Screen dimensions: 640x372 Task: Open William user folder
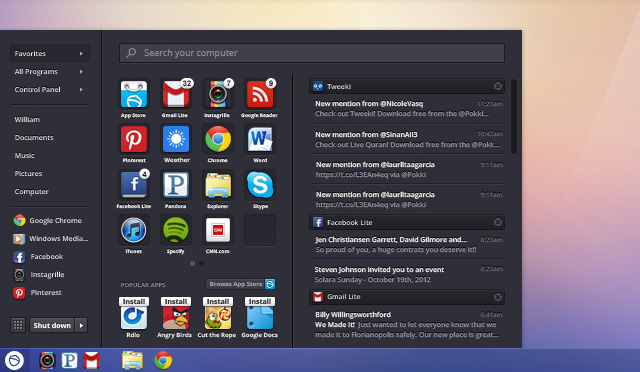click(27, 120)
